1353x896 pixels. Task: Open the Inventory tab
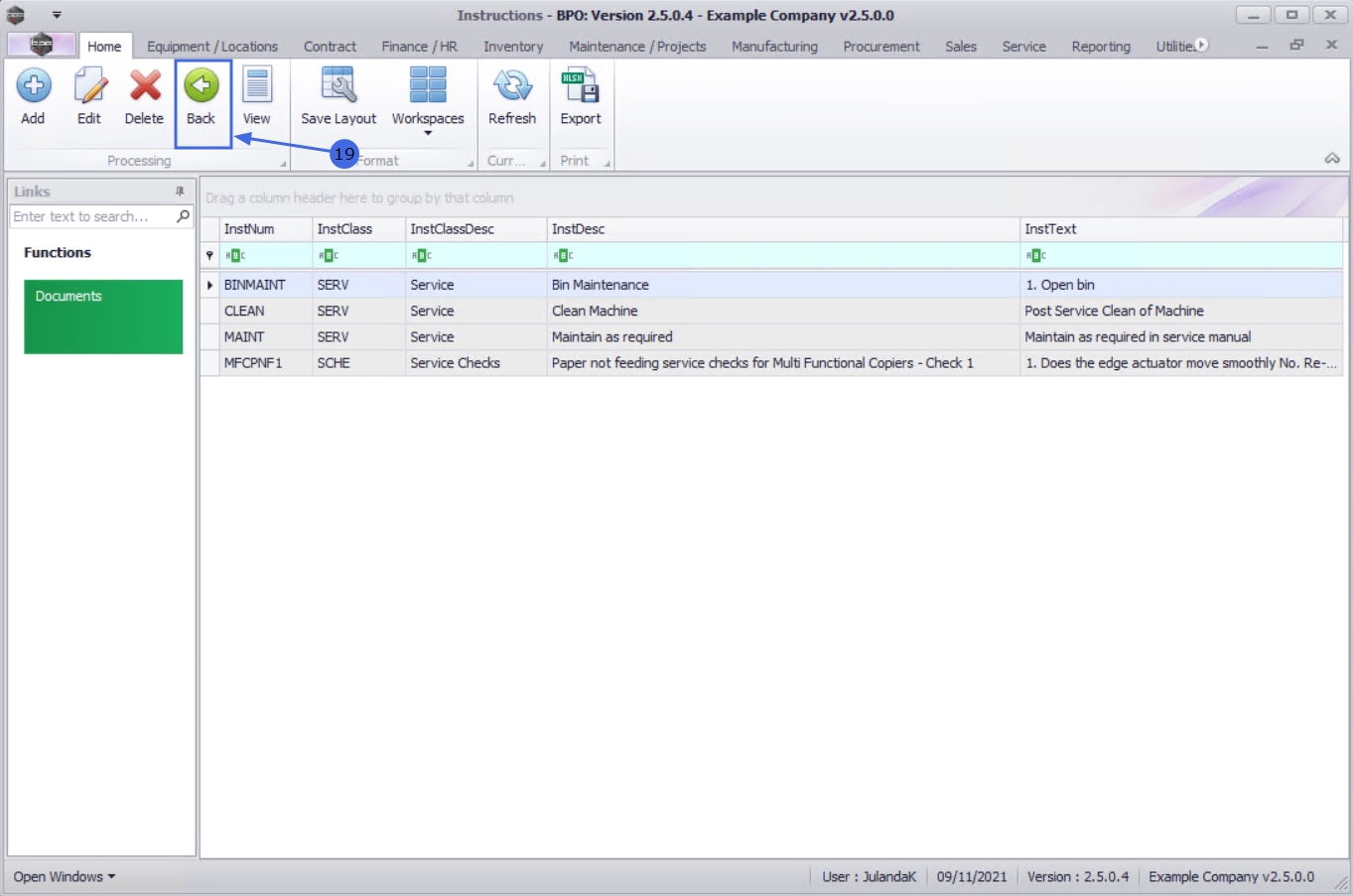(x=513, y=47)
